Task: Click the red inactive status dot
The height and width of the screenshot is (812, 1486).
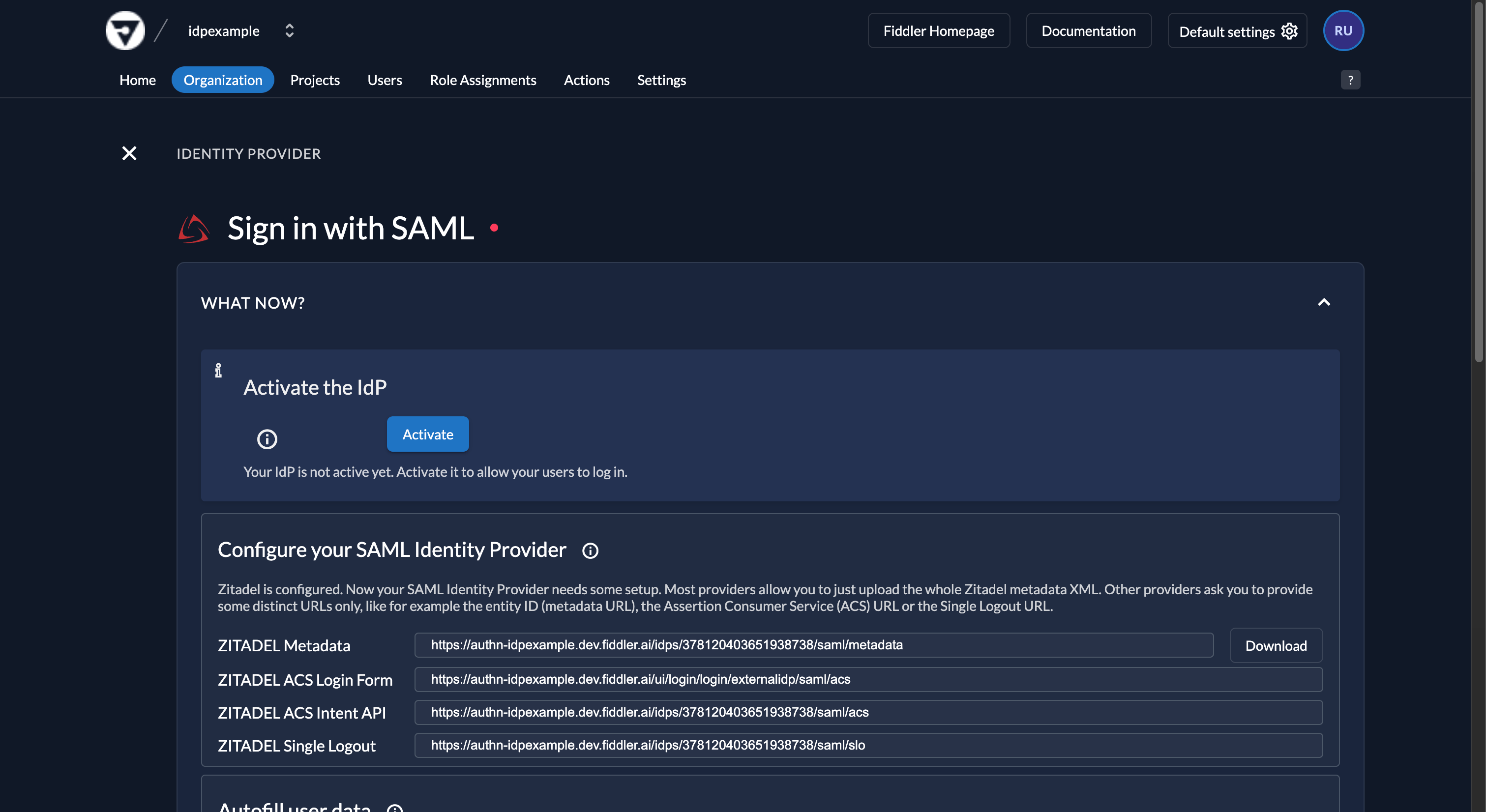Action: pyautogui.click(x=494, y=228)
